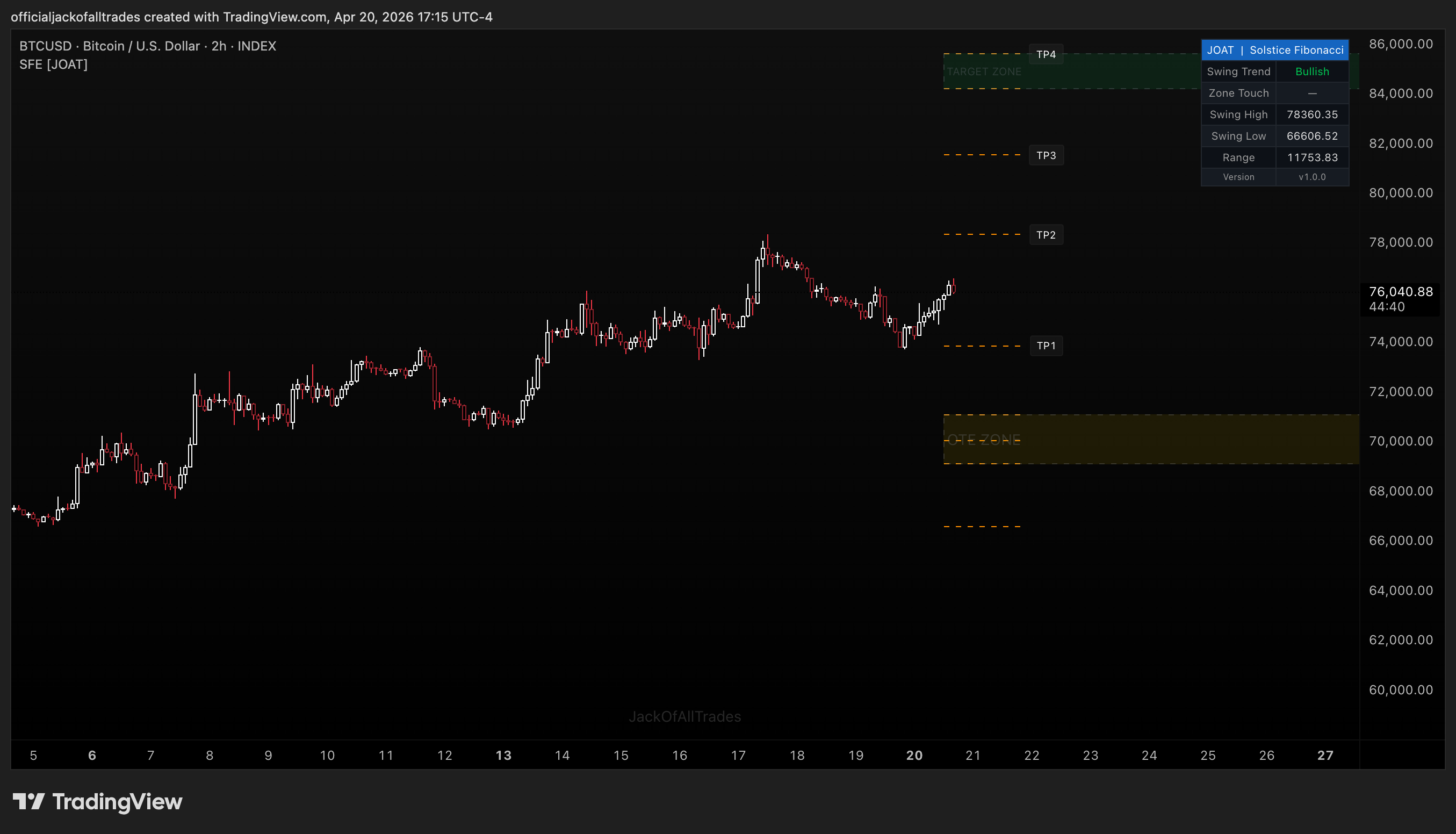The width and height of the screenshot is (1456, 834).
Task: Click the SFE [JOAT] indicator title
Action: point(53,64)
